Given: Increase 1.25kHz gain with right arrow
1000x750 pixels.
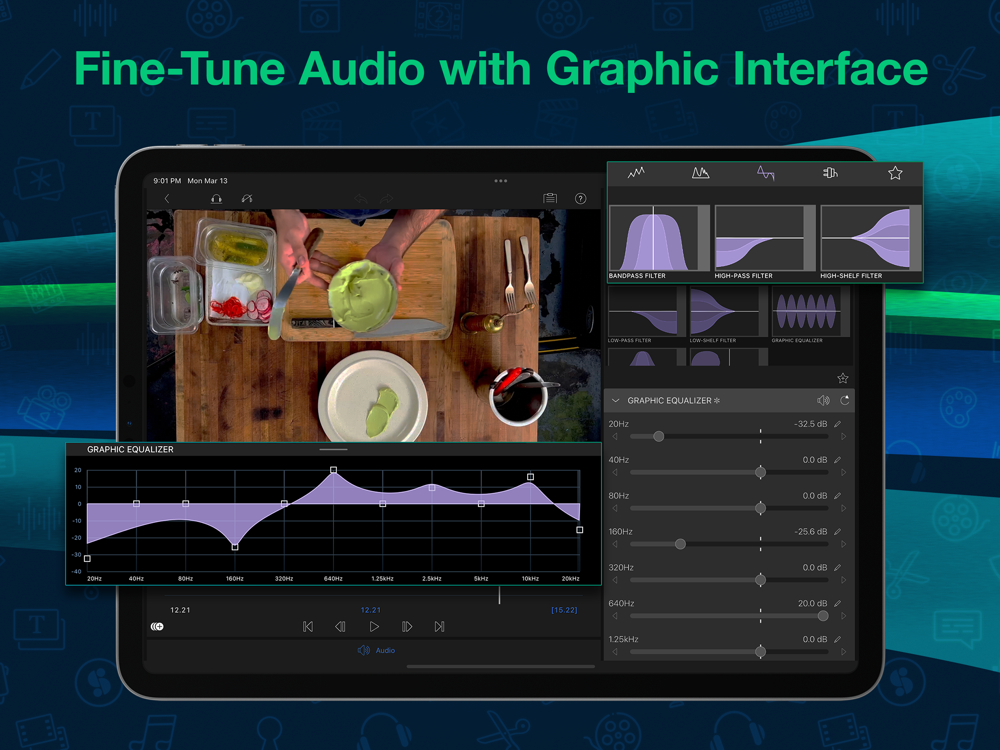Looking at the screenshot, I should (843, 652).
